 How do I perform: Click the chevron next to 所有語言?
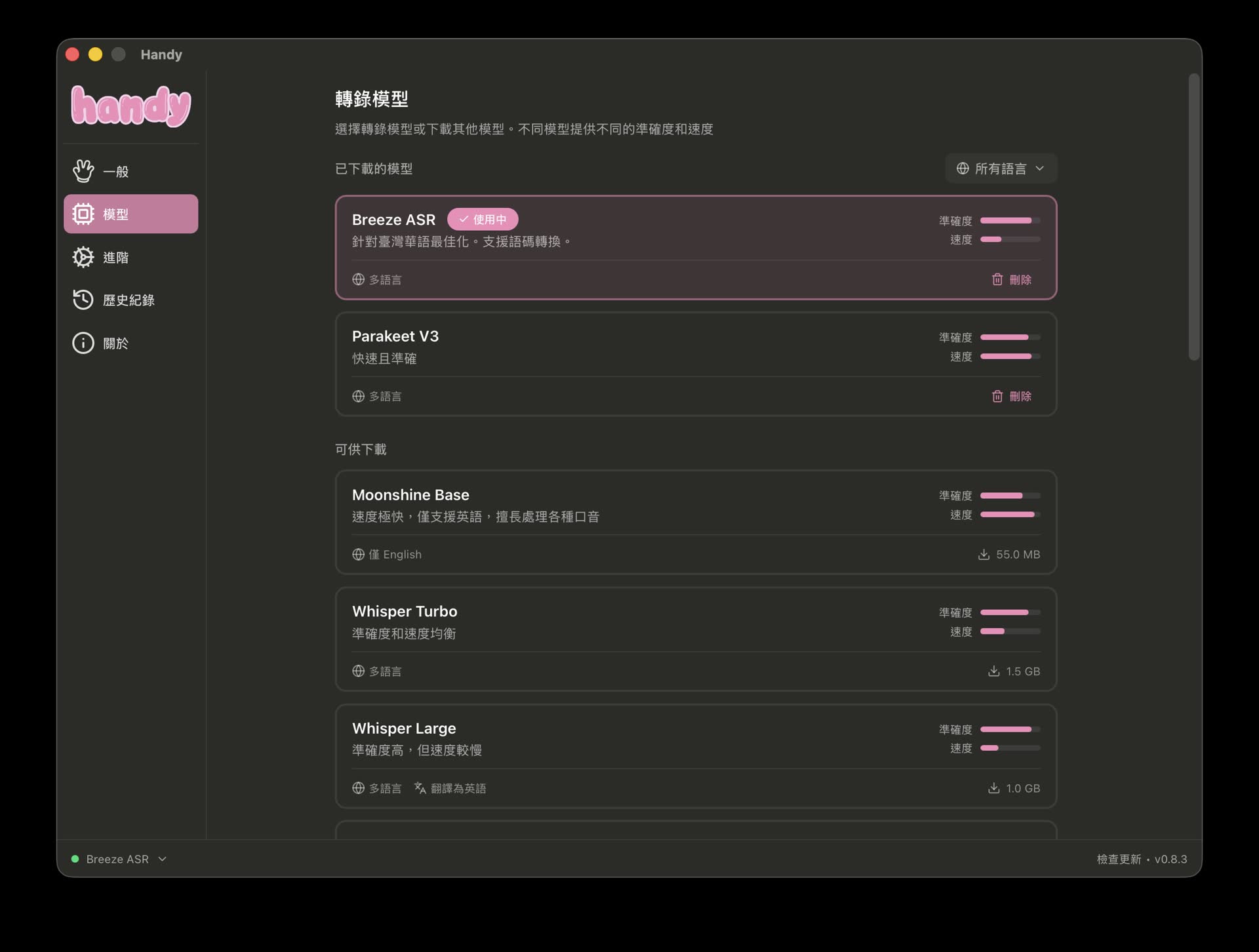pos(1040,169)
